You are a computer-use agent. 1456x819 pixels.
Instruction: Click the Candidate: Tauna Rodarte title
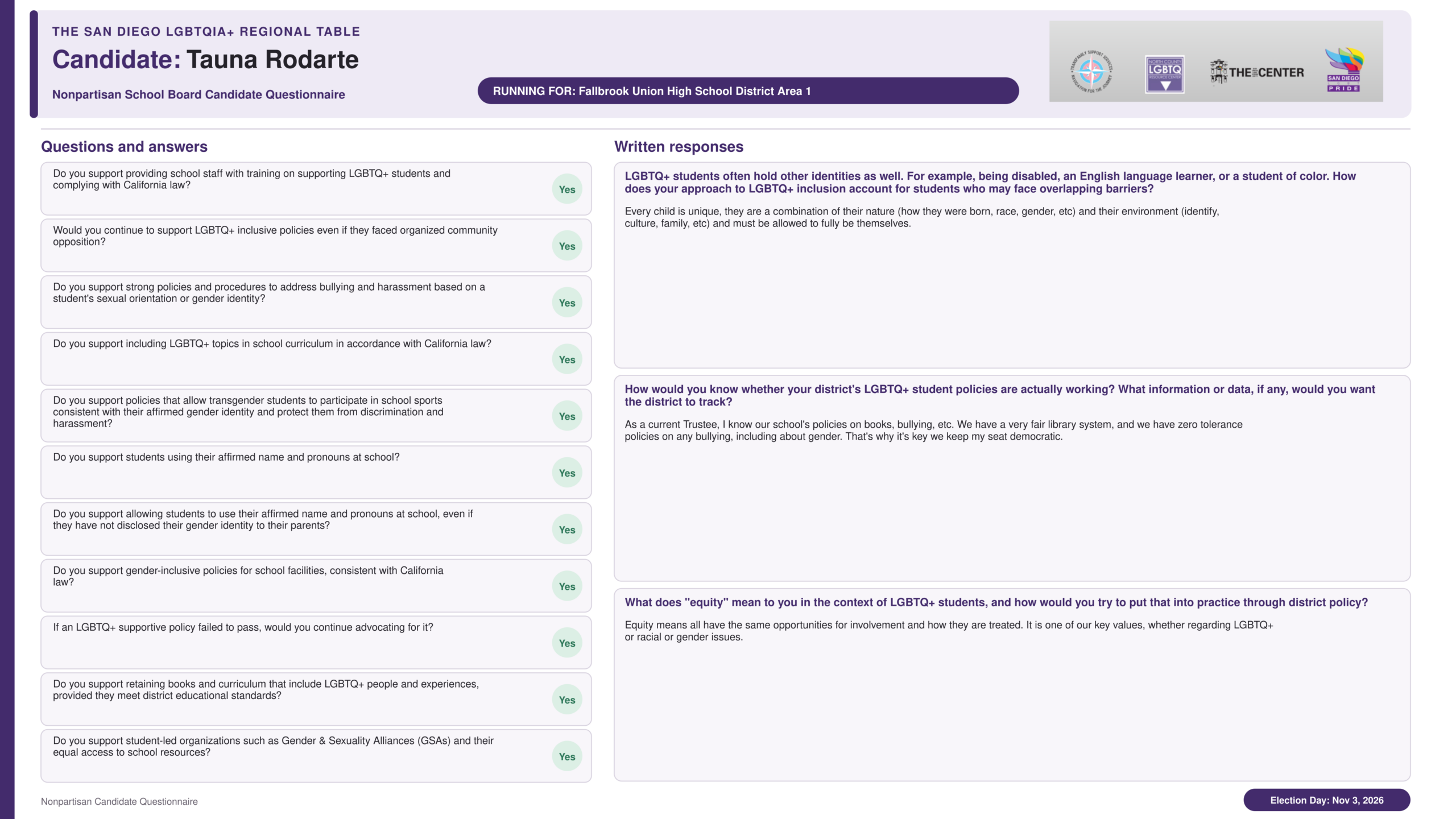205,60
